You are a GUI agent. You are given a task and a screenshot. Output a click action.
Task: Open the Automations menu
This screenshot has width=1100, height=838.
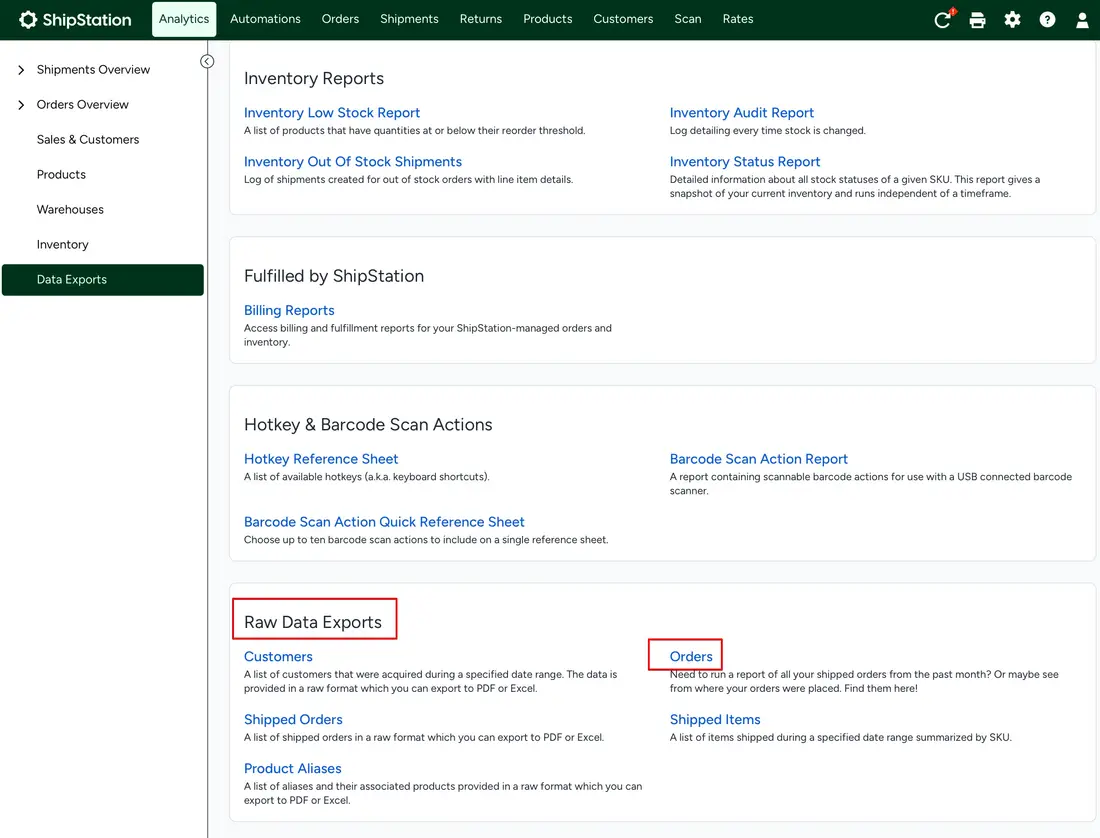point(265,19)
